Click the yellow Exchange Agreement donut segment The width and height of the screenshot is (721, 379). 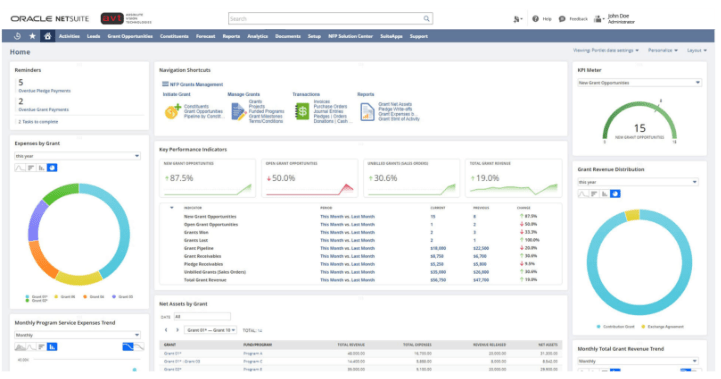tap(632, 215)
